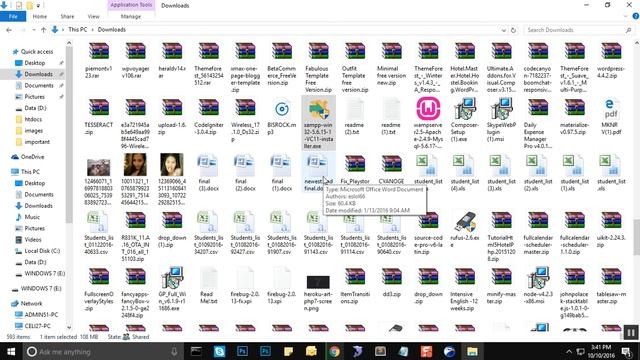Open Videos under This PC

pyautogui.click(x=33, y=240)
